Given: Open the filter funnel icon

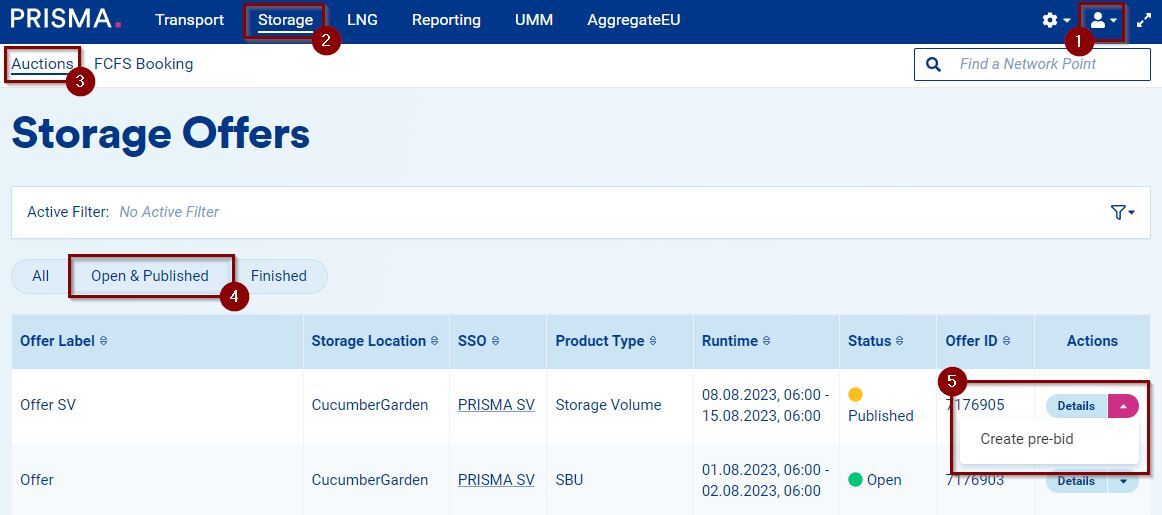Looking at the screenshot, I should 1122,212.
